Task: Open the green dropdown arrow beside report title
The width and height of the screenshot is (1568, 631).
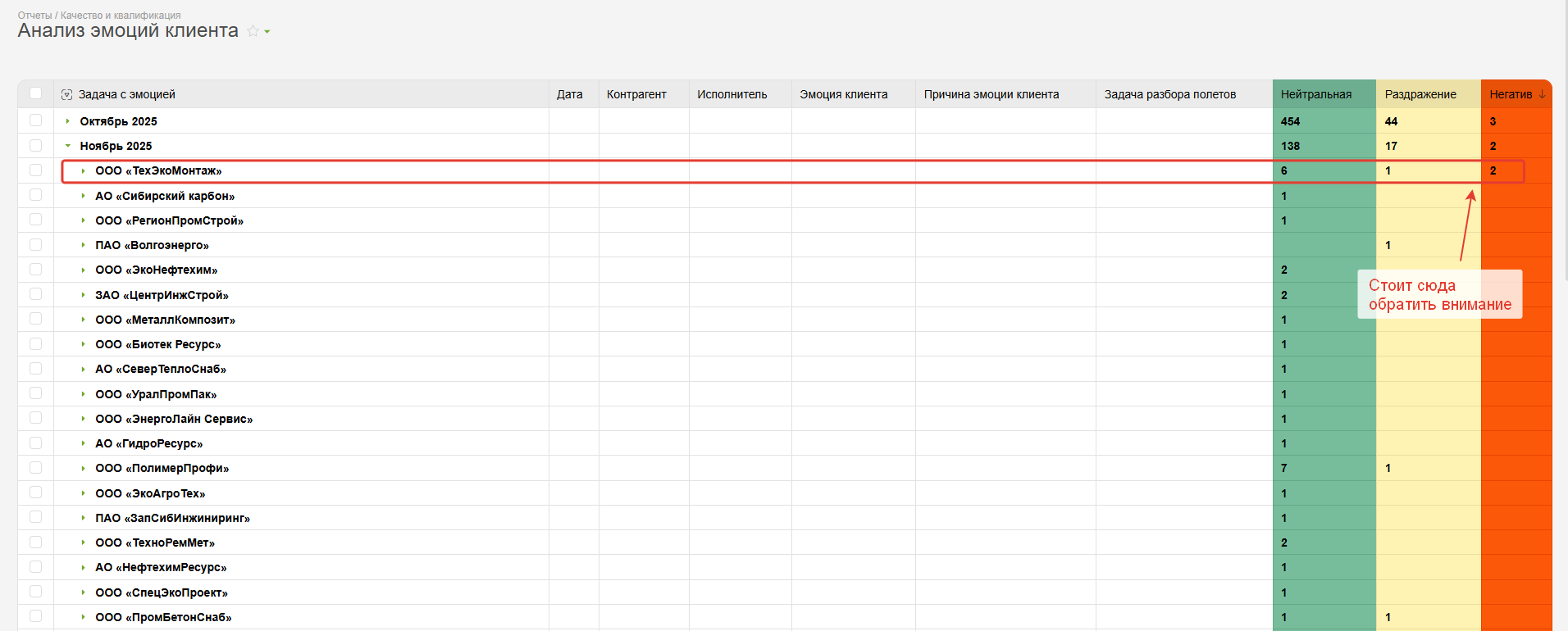Action: [267, 32]
